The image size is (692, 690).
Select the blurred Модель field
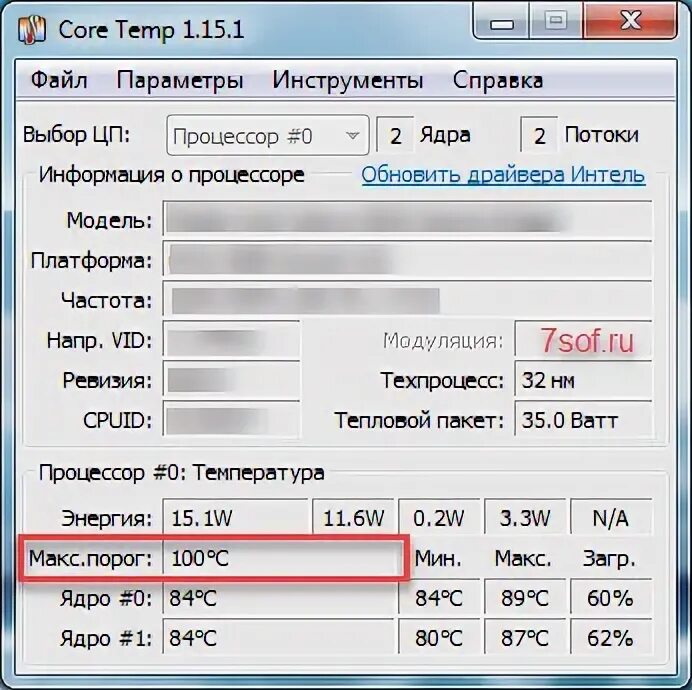tap(407, 220)
